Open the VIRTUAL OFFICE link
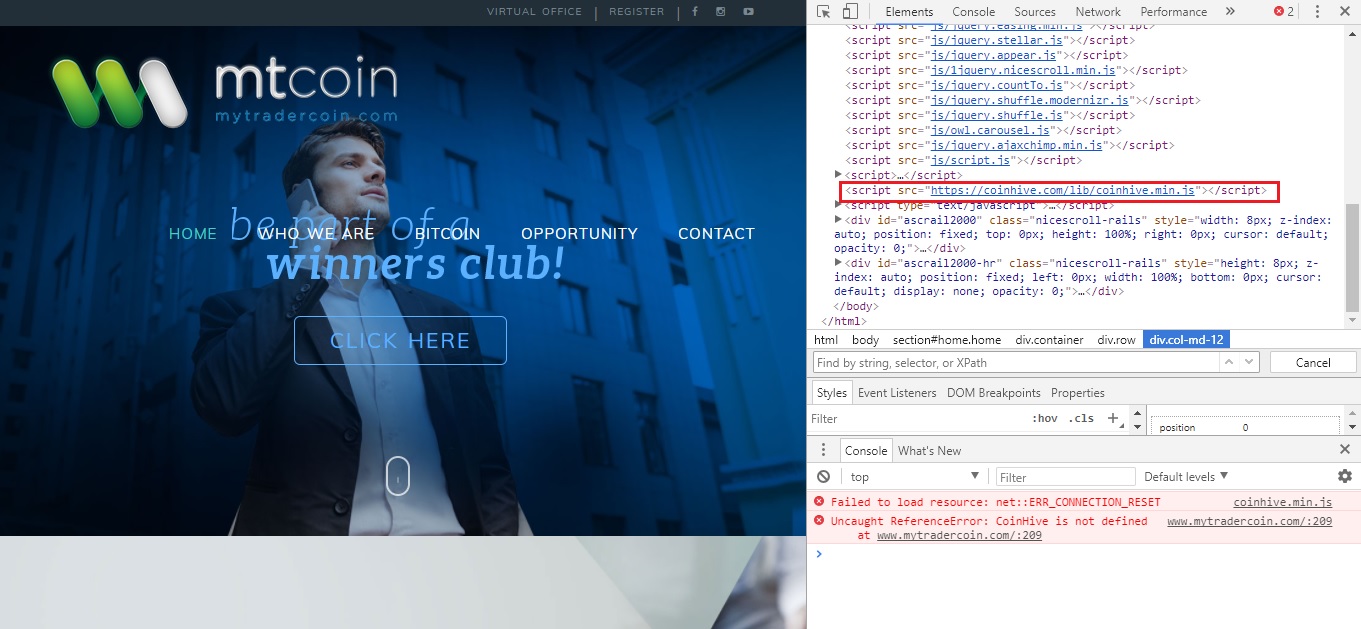 pos(534,12)
